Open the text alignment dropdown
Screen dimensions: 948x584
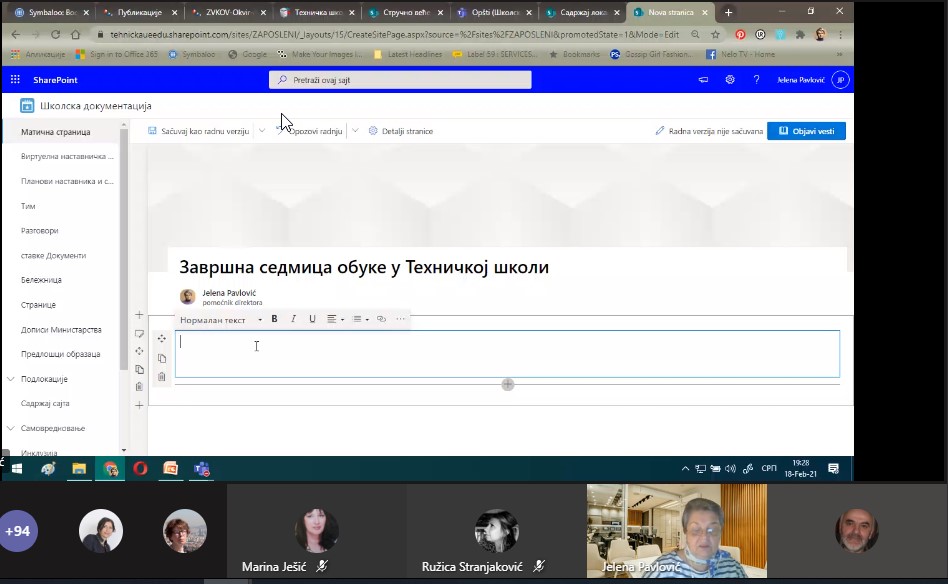pos(335,319)
